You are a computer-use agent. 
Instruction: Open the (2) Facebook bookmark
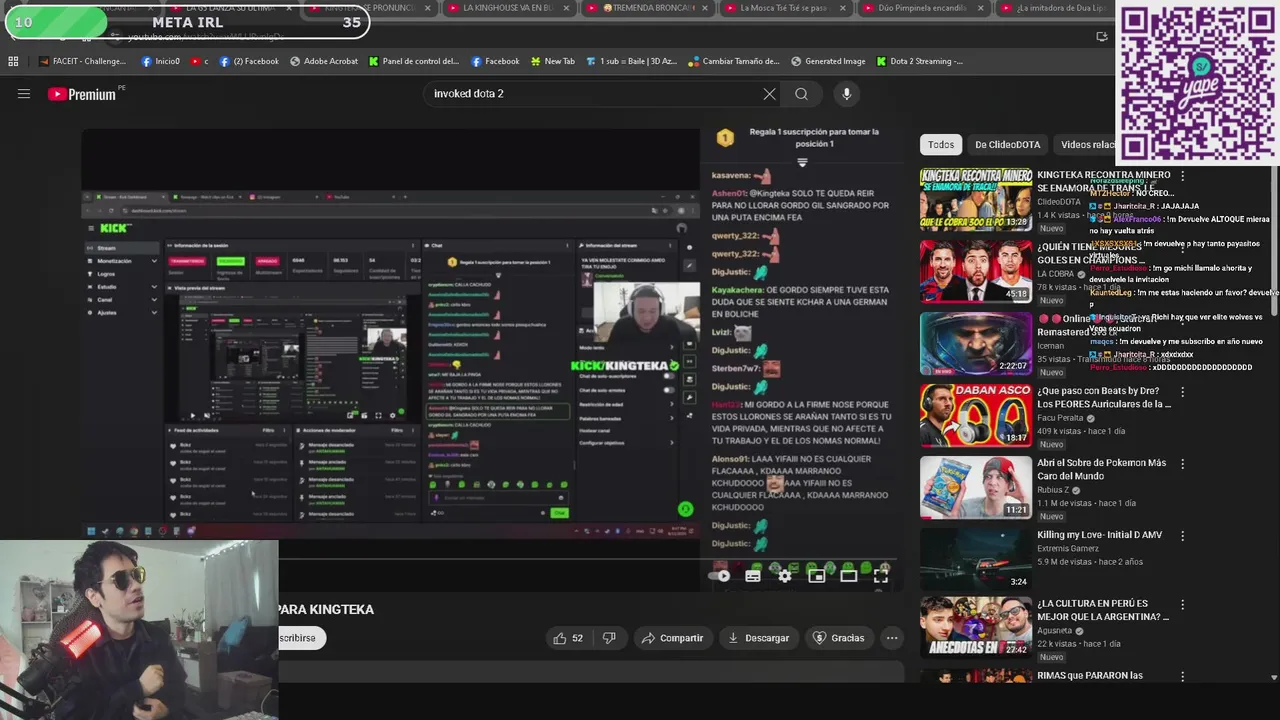click(x=249, y=61)
